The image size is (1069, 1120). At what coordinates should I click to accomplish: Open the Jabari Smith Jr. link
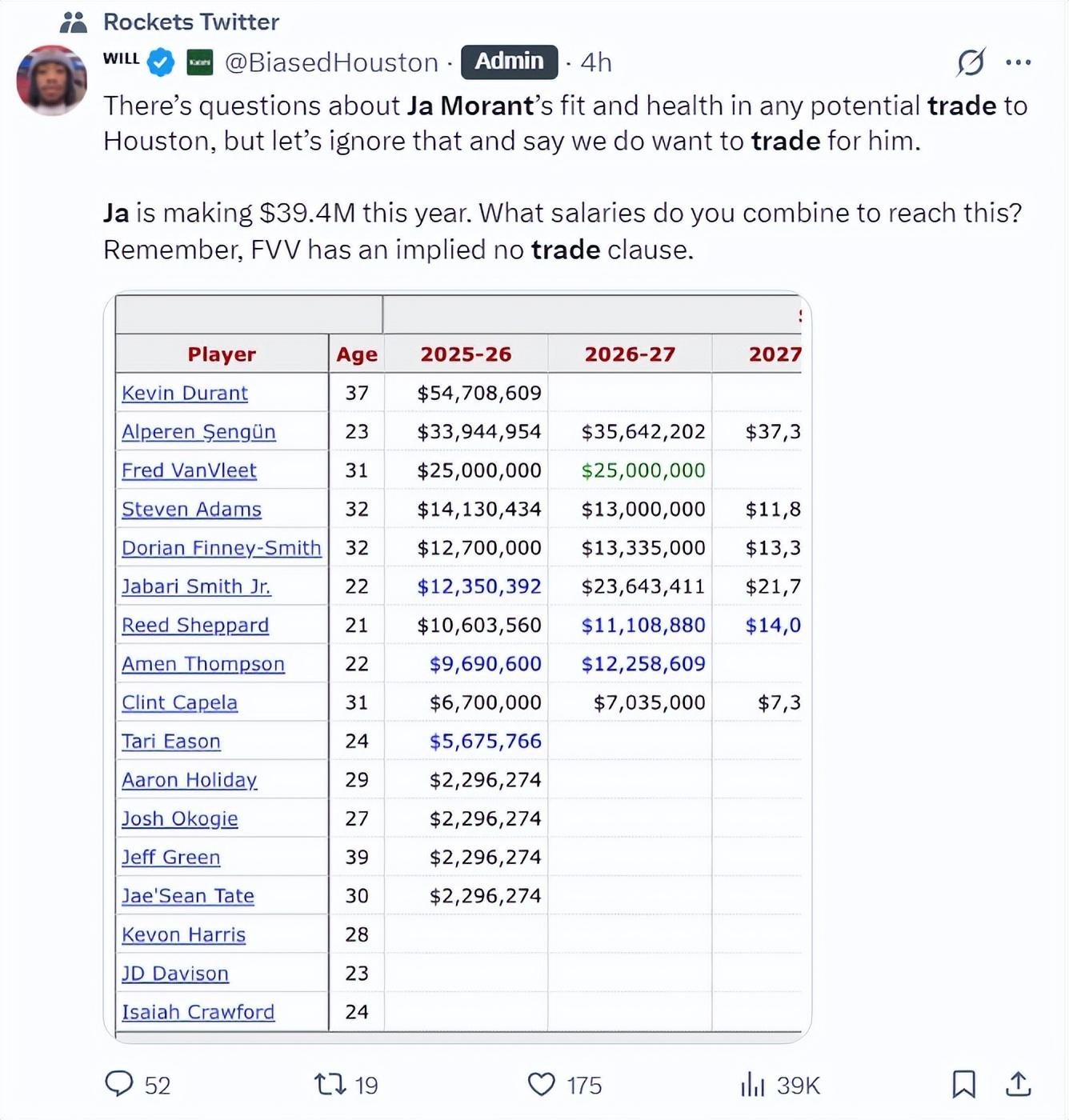pos(196,586)
